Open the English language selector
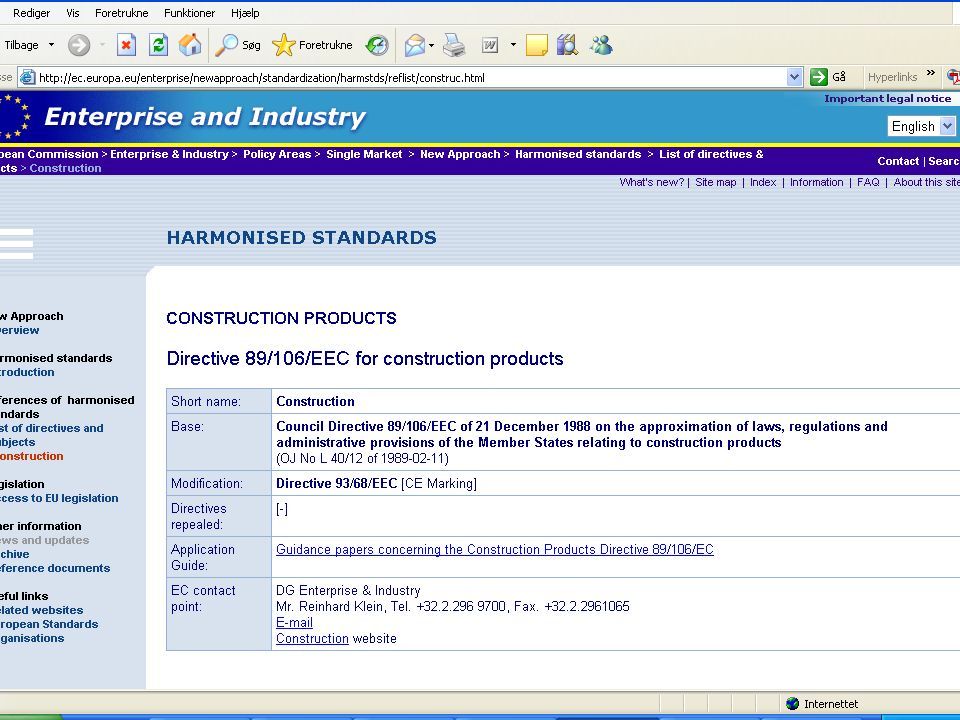960x720 pixels. [921, 126]
